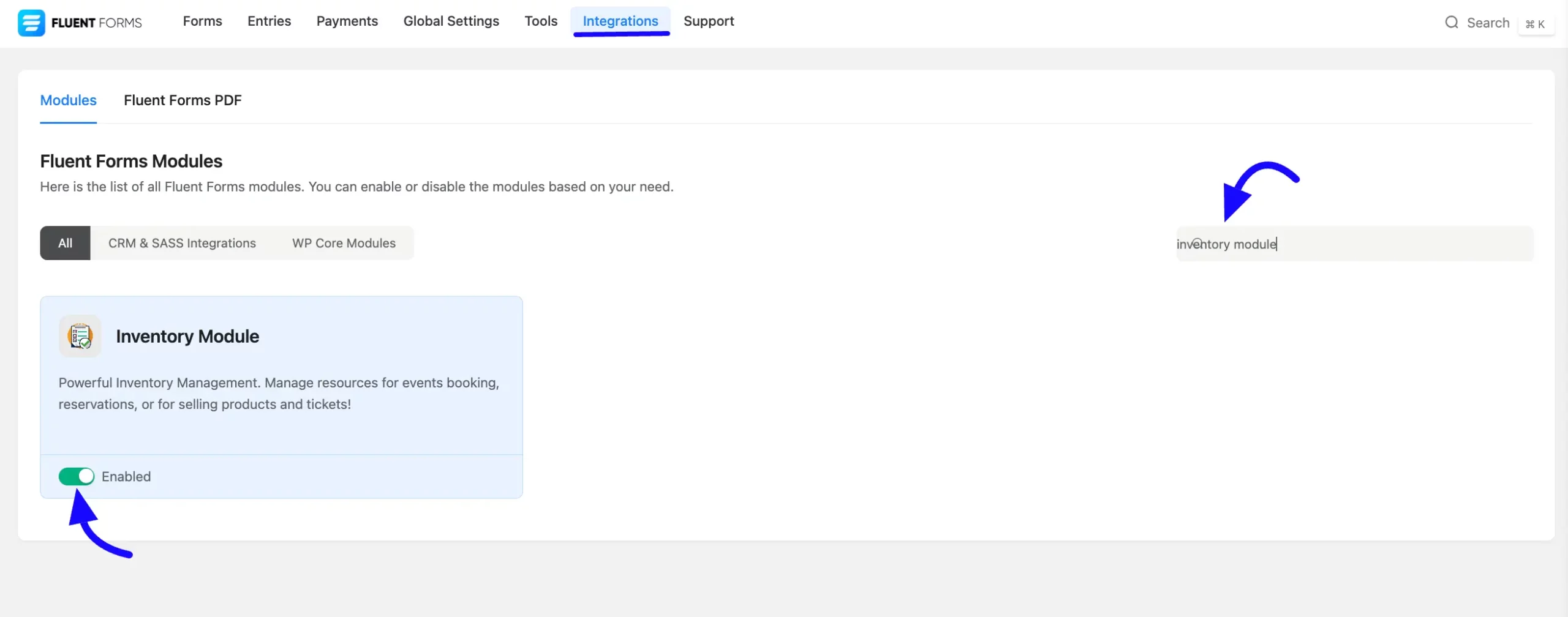
Task: Click the Fluent Forms logo icon
Action: click(x=32, y=23)
